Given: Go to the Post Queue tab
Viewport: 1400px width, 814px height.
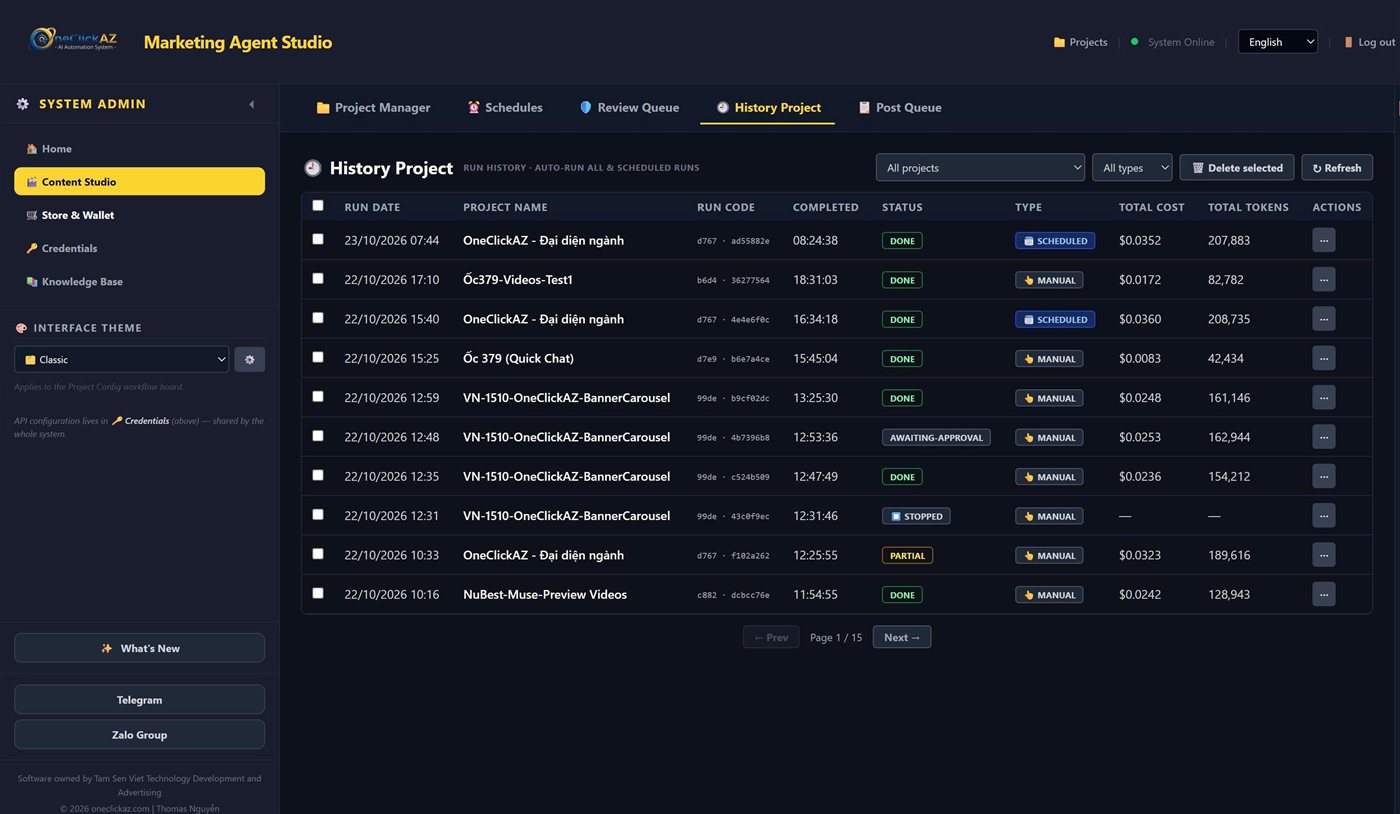Looking at the screenshot, I should [x=900, y=108].
